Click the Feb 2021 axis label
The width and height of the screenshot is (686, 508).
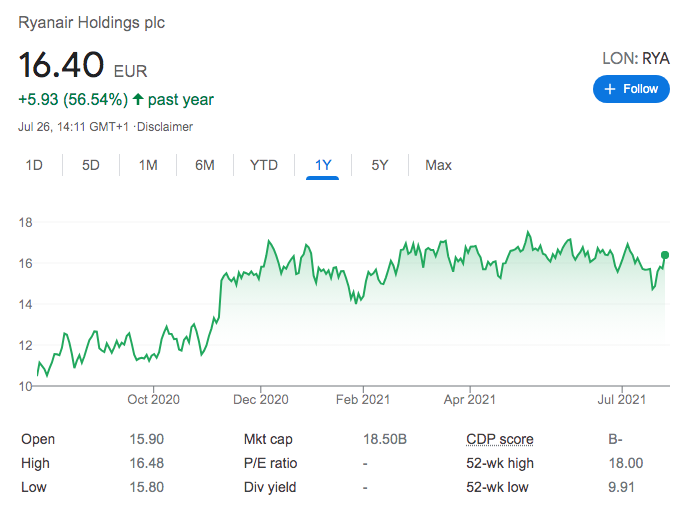tap(363, 399)
